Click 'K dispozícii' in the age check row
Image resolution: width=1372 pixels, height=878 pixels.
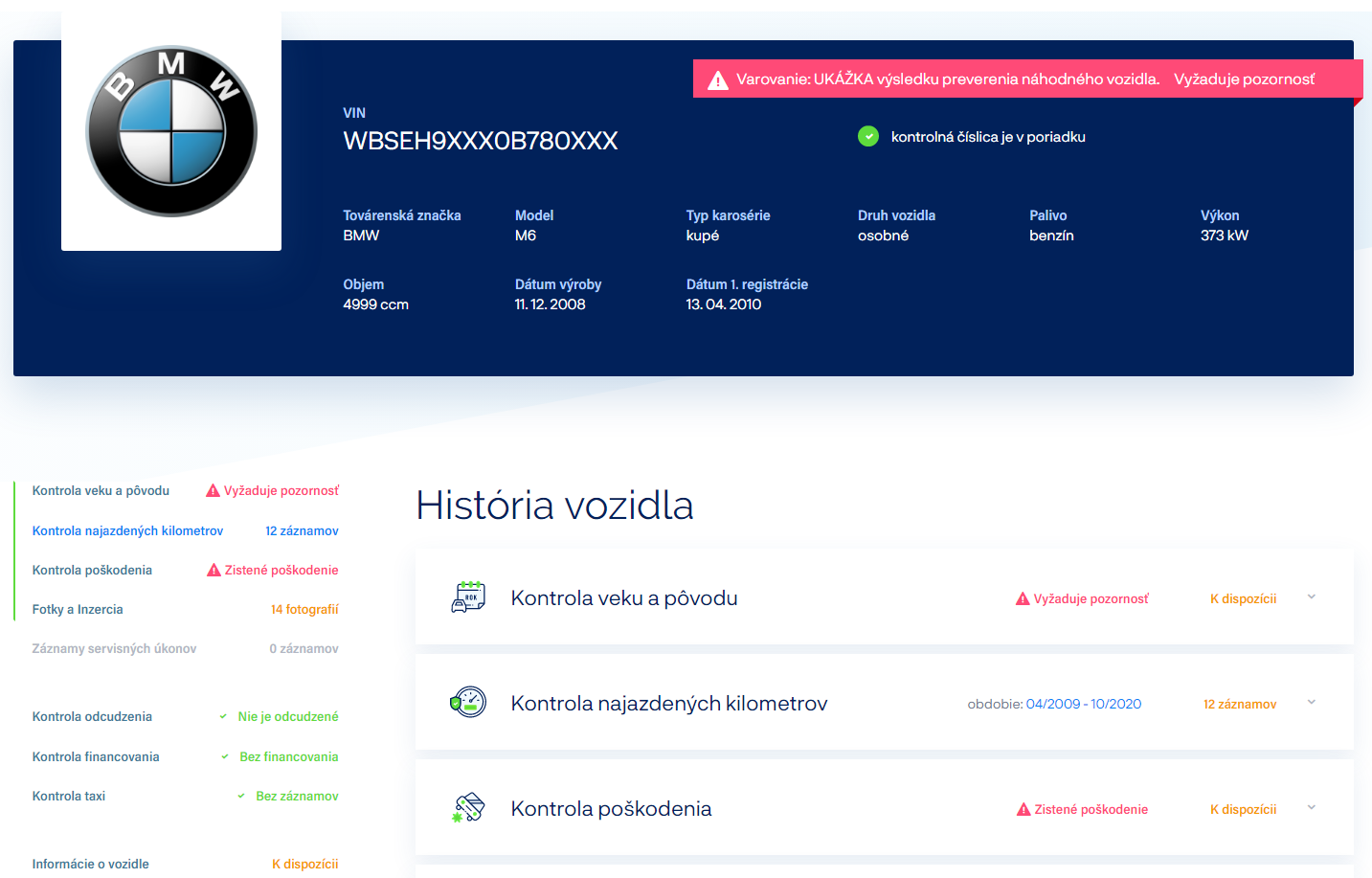1243,598
